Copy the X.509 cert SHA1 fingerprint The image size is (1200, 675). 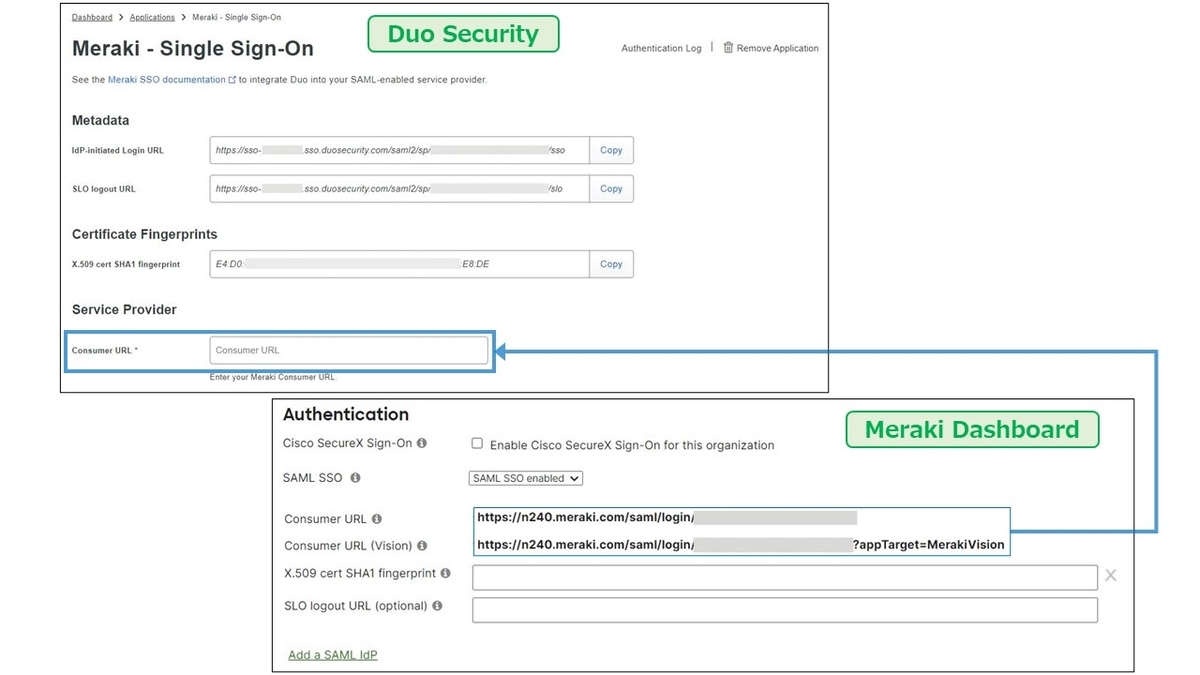611,264
